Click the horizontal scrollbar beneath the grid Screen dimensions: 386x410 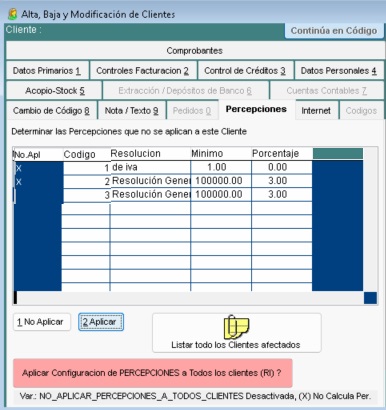coord(189,298)
